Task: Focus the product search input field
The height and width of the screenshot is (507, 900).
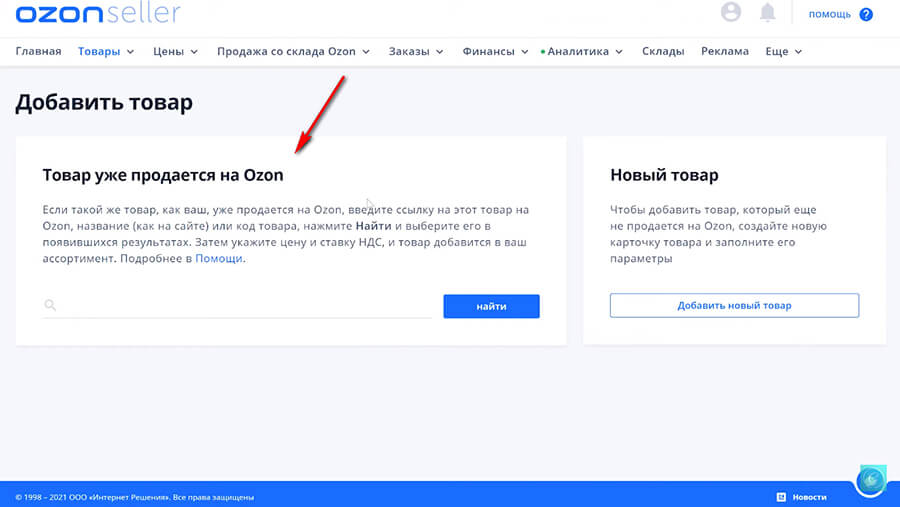Action: (245, 306)
